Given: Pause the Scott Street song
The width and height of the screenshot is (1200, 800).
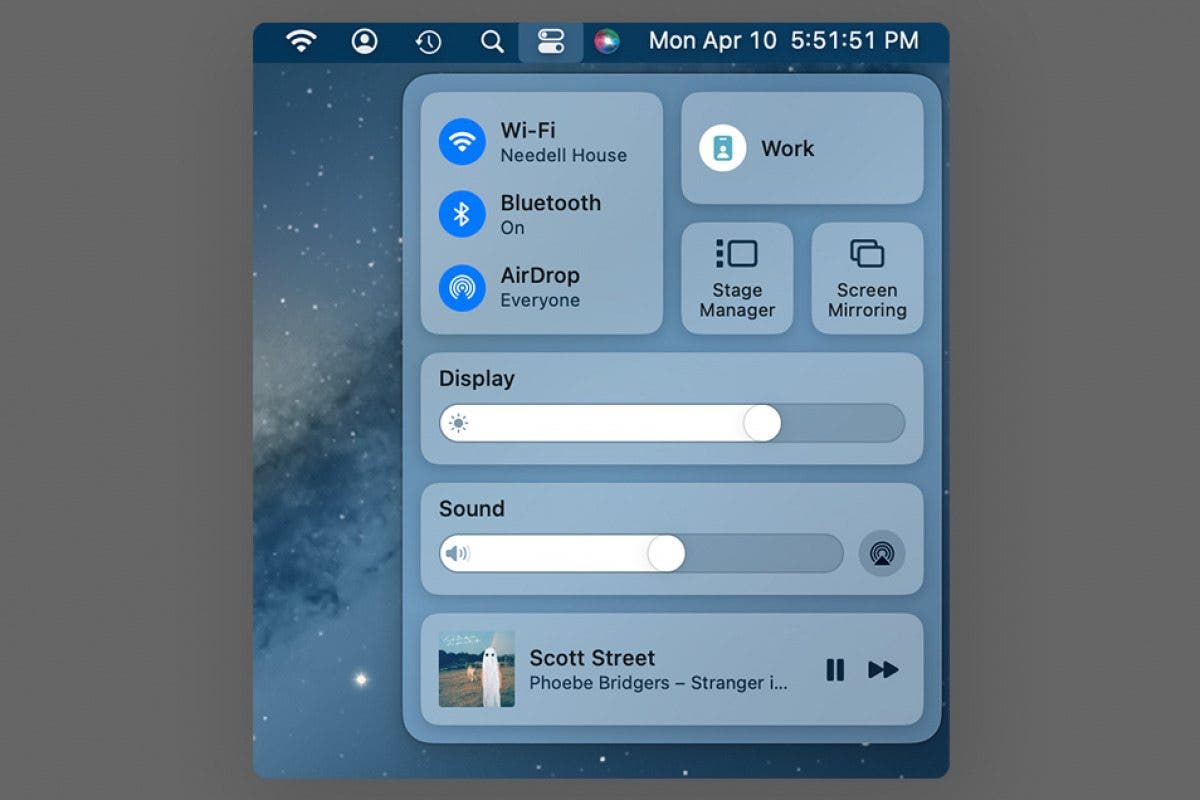Looking at the screenshot, I should 835,670.
